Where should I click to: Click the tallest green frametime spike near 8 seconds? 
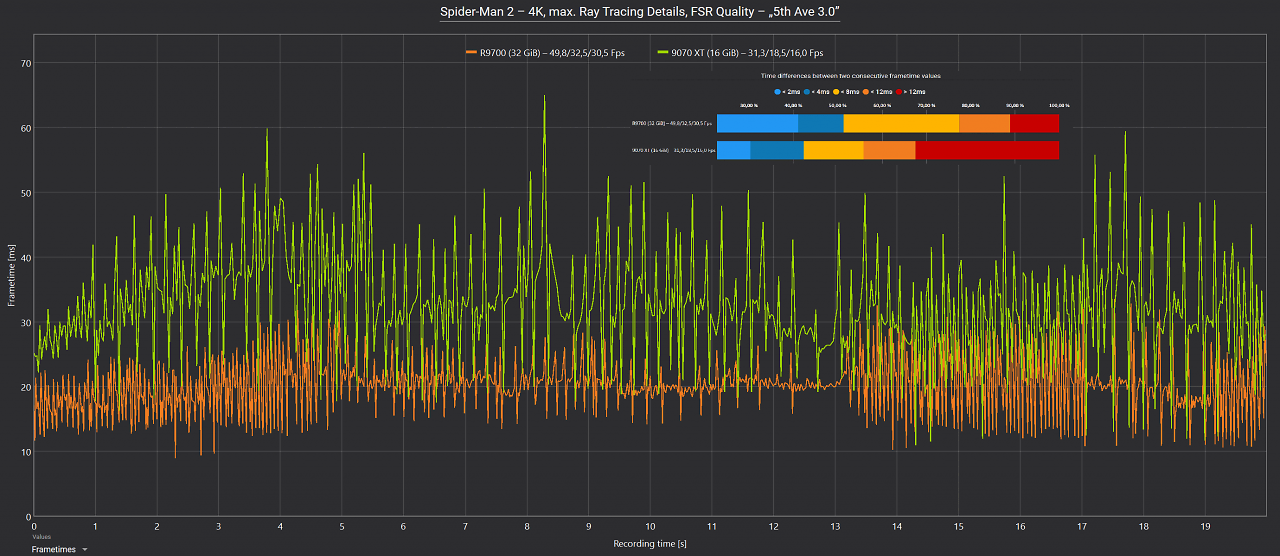544,98
